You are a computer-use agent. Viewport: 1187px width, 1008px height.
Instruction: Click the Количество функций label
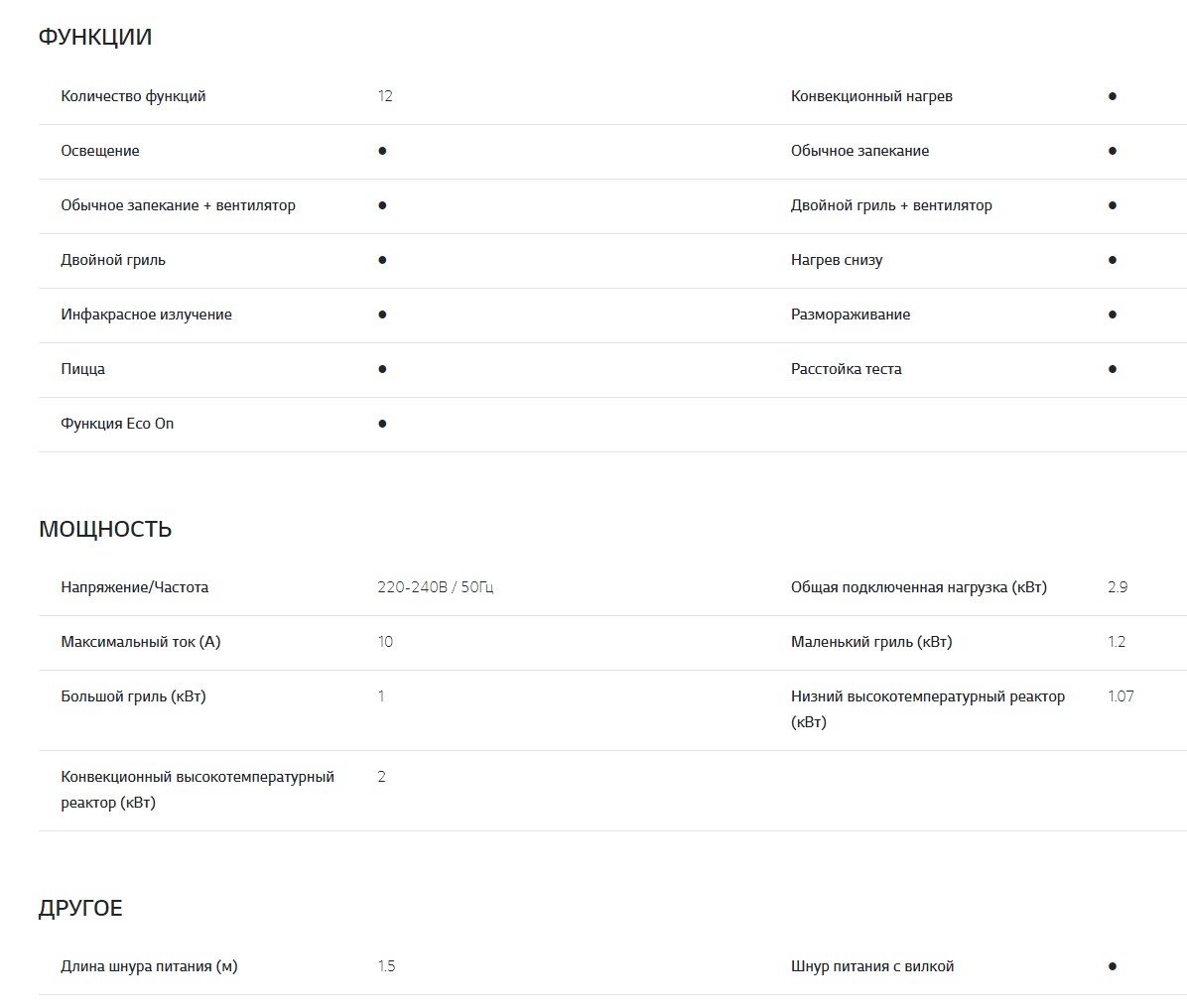[x=133, y=96]
